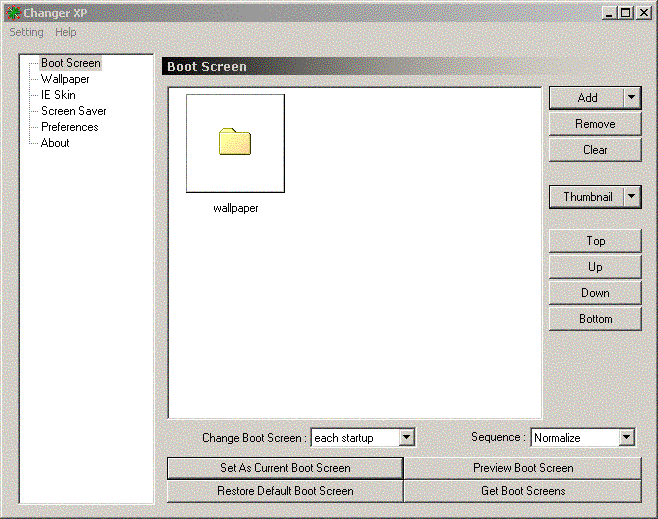
Task: Remove the selected boot screen
Action: pos(595,124)
